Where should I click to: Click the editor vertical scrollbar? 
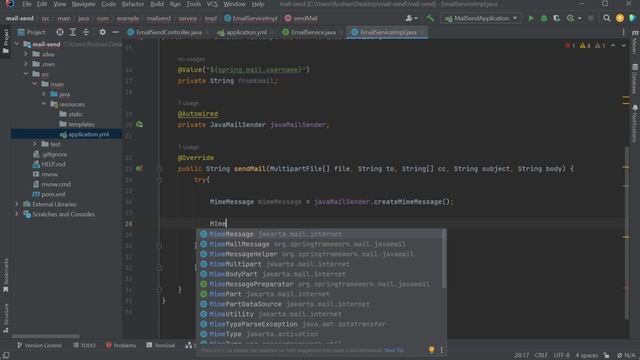click(626, 233)
